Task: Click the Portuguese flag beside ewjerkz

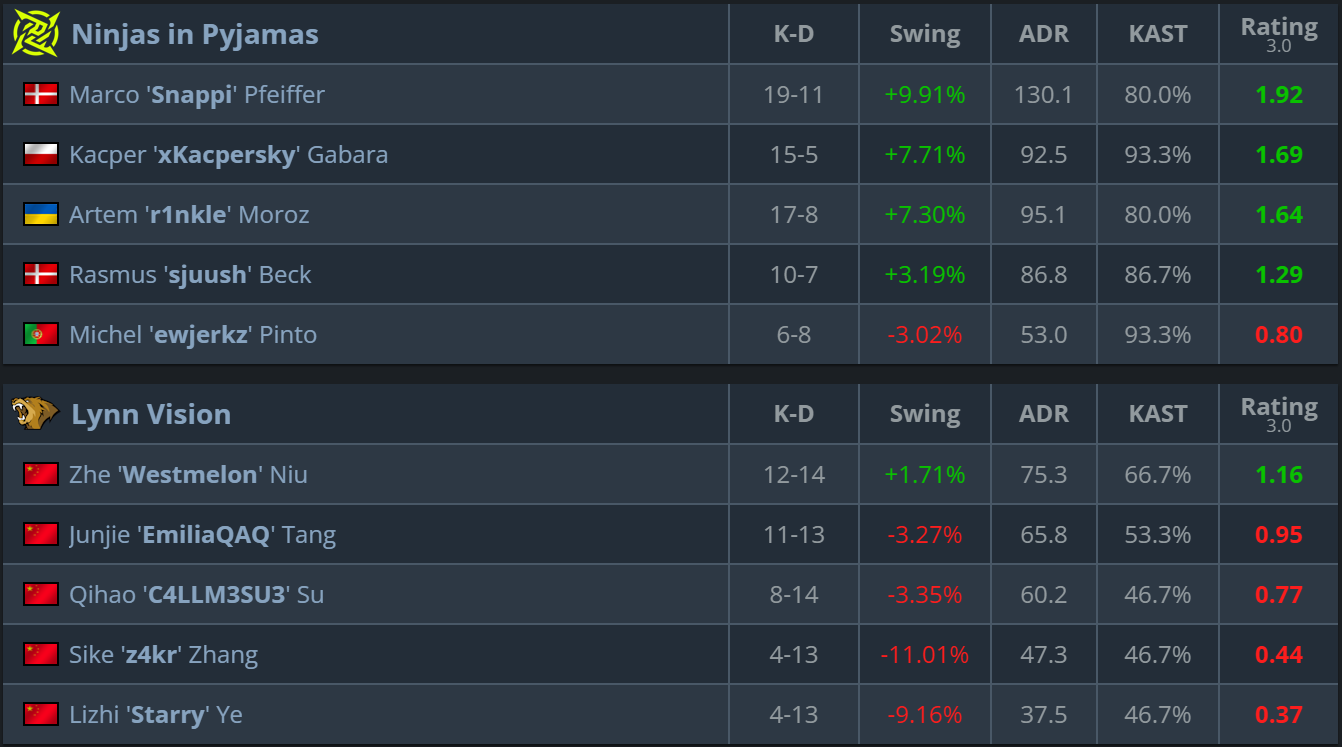Action: pos(41,335)
